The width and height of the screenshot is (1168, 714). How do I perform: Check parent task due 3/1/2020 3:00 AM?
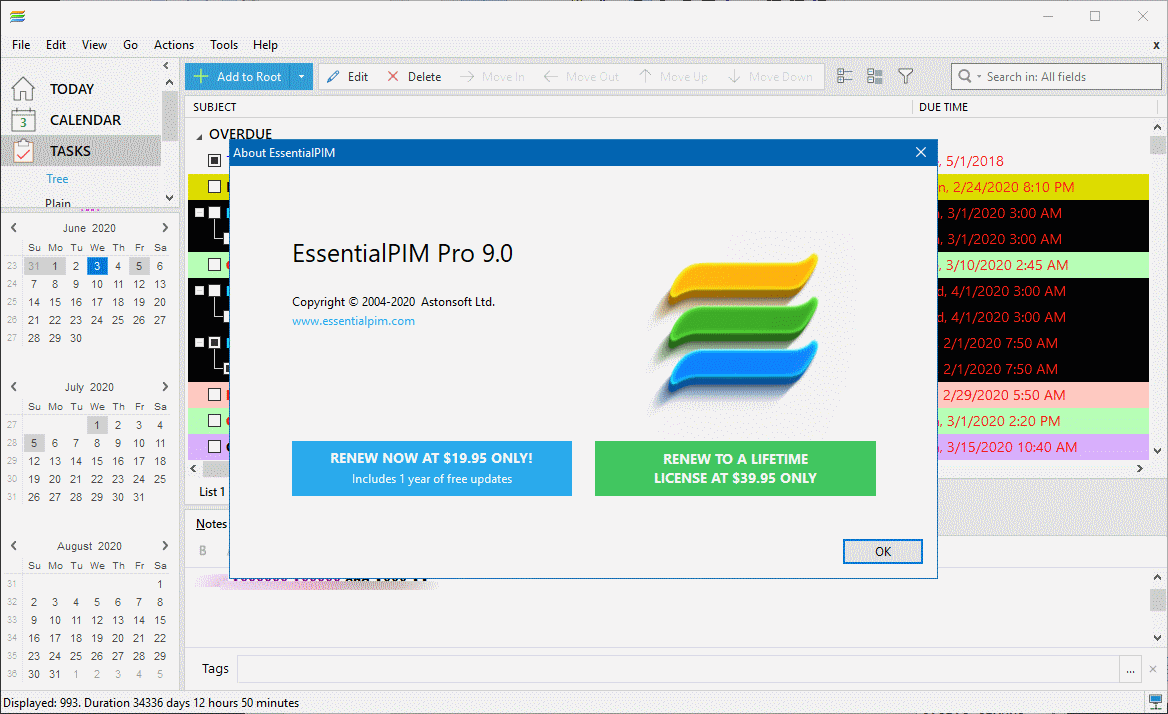[x=215, y=212]
